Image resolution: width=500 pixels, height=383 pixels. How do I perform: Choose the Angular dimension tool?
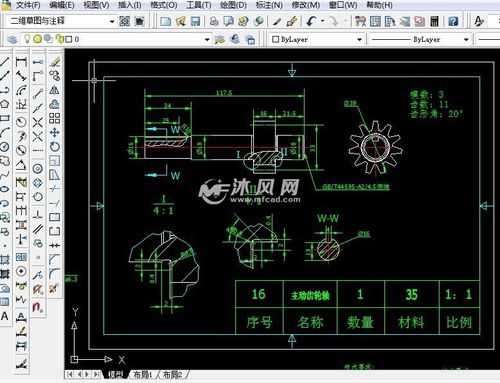[x=21, y=165]
